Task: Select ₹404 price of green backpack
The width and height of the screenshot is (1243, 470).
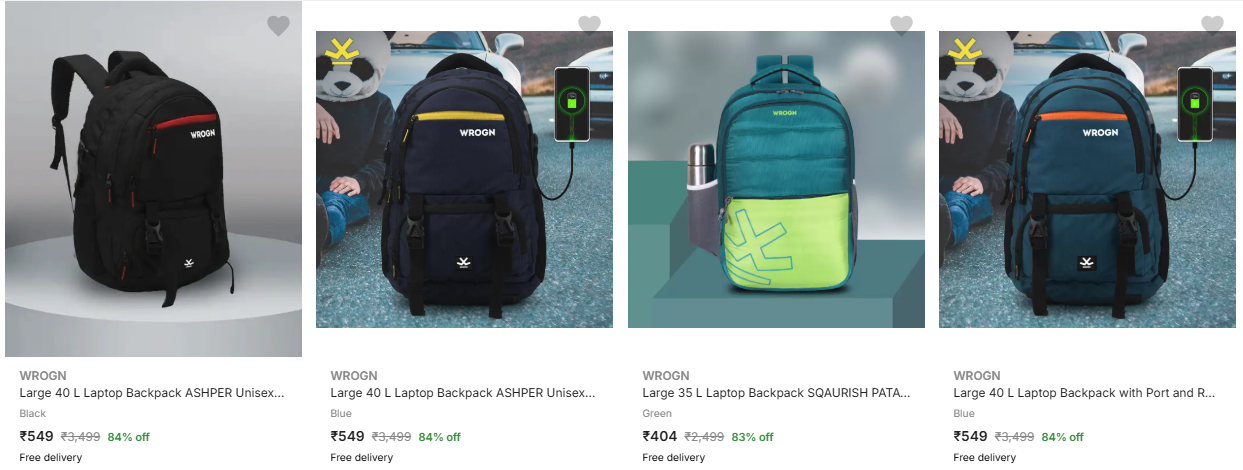Action: coord(660,436)
